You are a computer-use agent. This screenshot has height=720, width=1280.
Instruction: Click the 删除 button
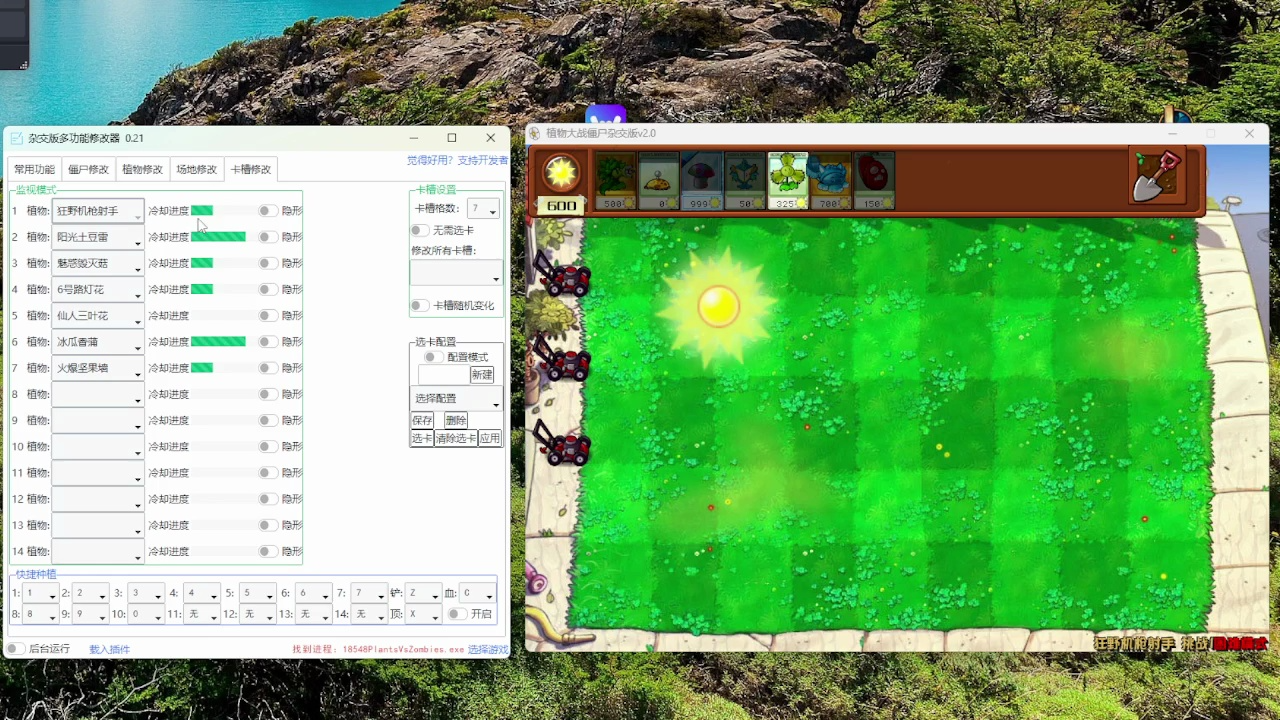[456, 421]
